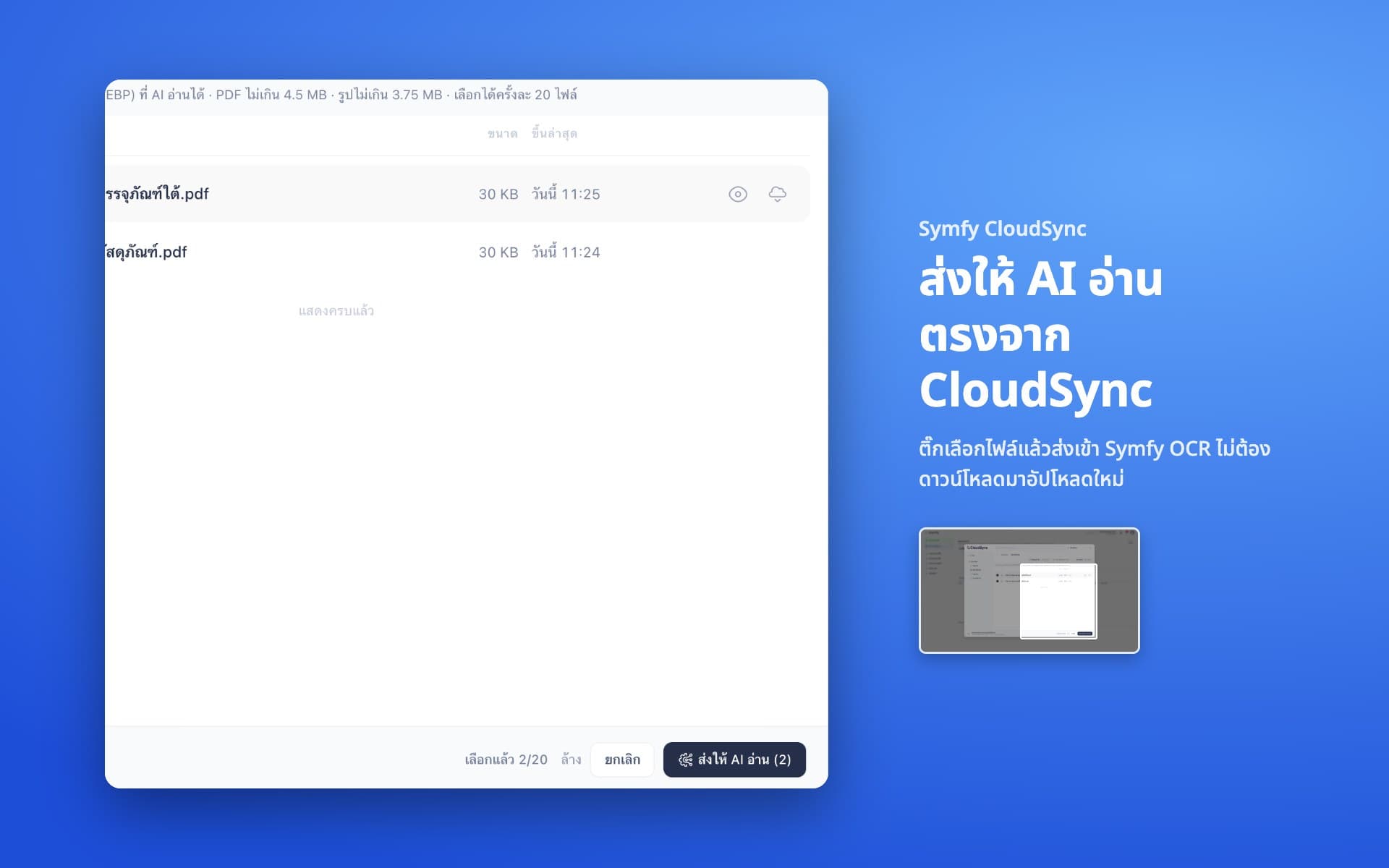Clear selection via ล้าง link
This screenshot has width=1389, height=868.
point(571,759)
